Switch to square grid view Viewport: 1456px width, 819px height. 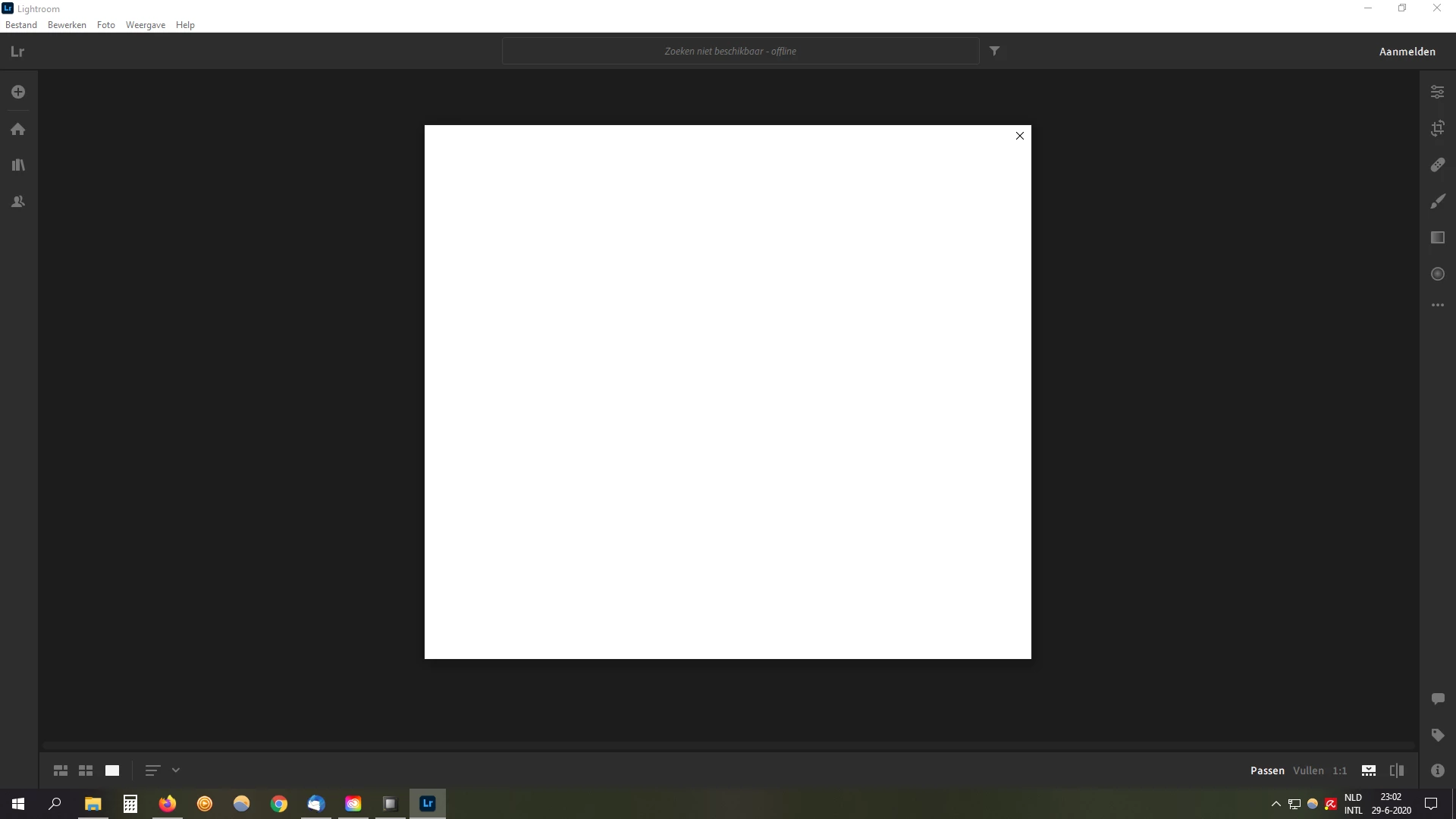pos(86,770)
